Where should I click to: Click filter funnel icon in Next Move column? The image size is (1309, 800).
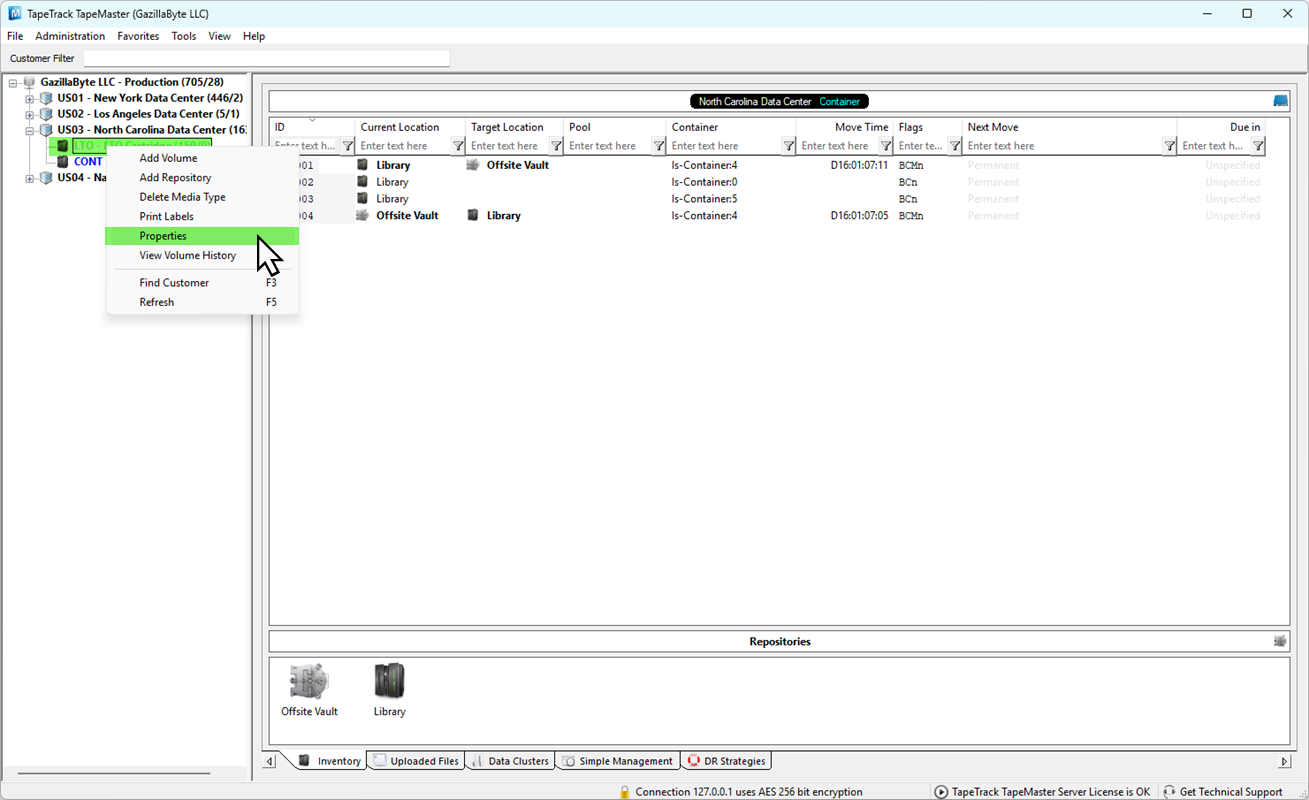1169,146
